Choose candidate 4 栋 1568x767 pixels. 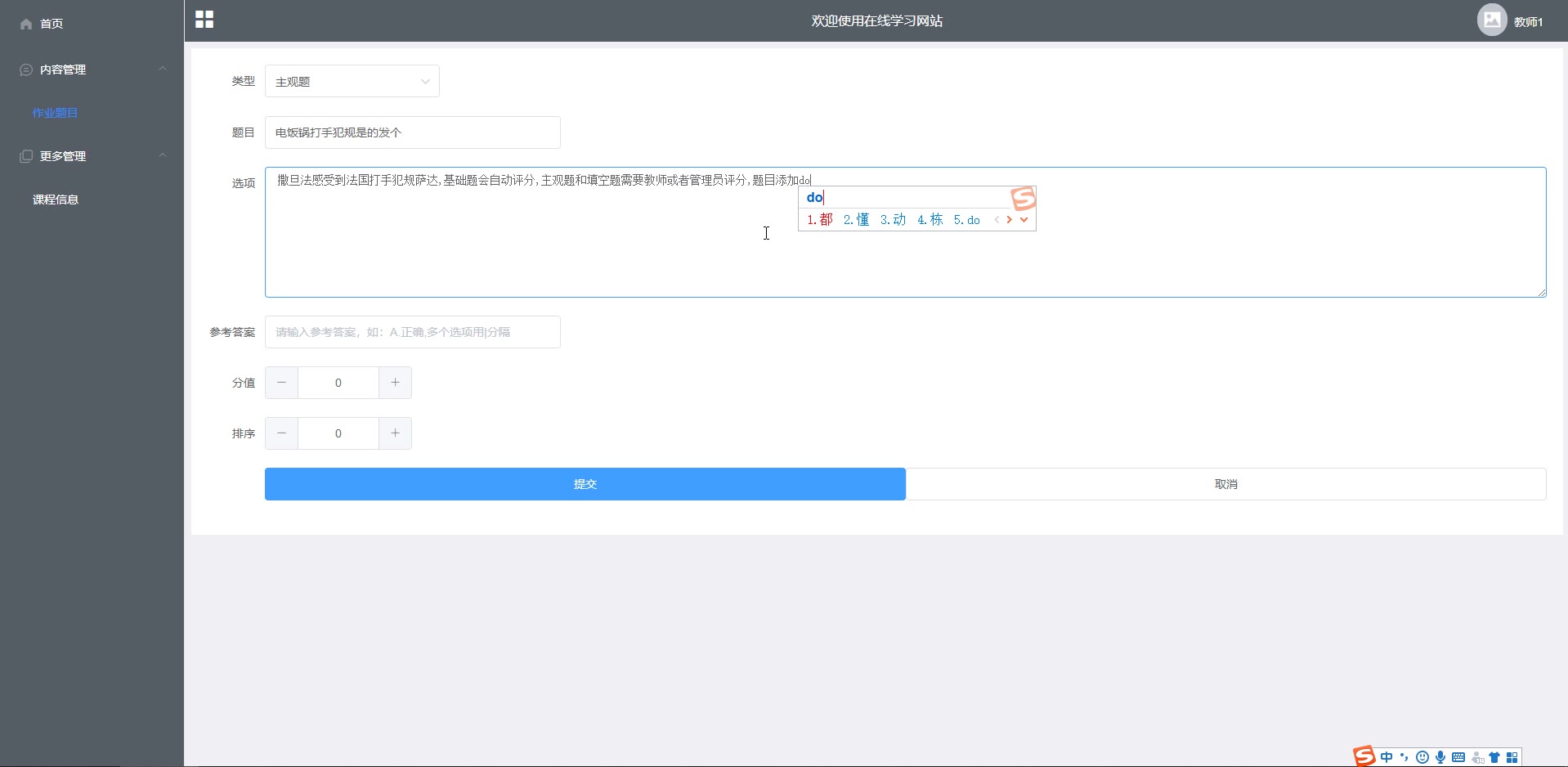930,219
